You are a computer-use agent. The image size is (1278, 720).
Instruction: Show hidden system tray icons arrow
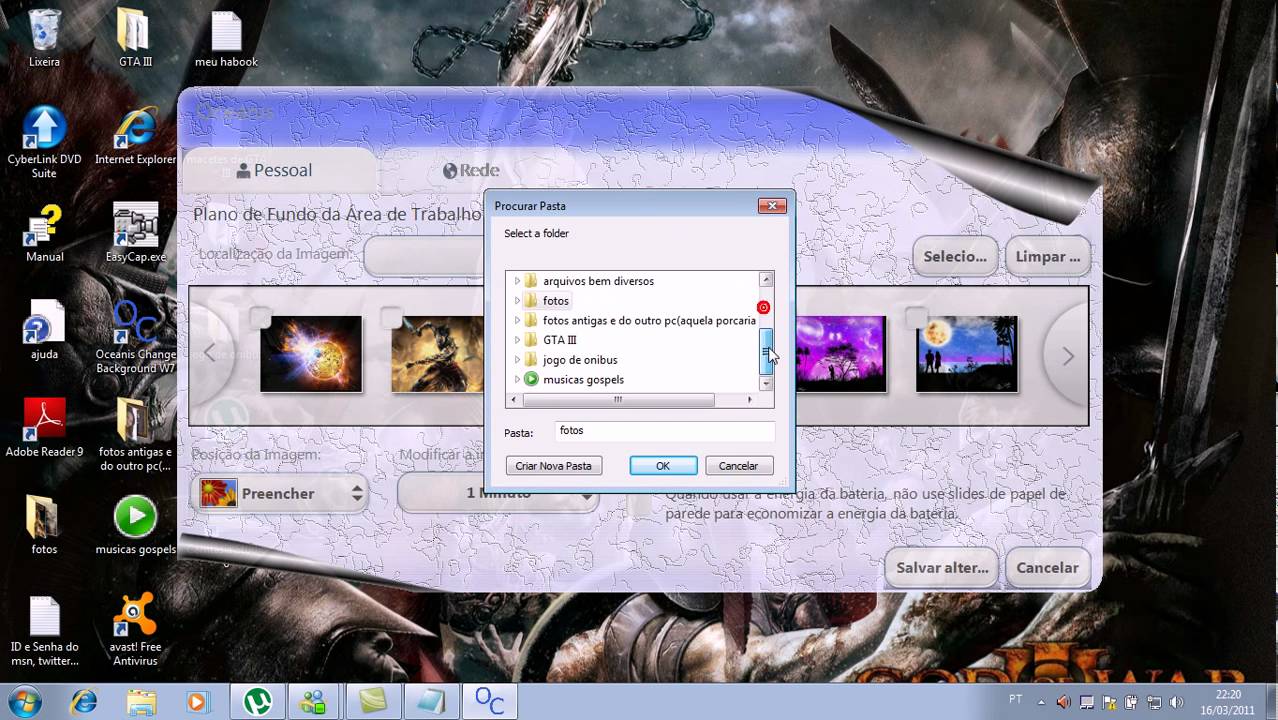click(x=1041, y=702)
